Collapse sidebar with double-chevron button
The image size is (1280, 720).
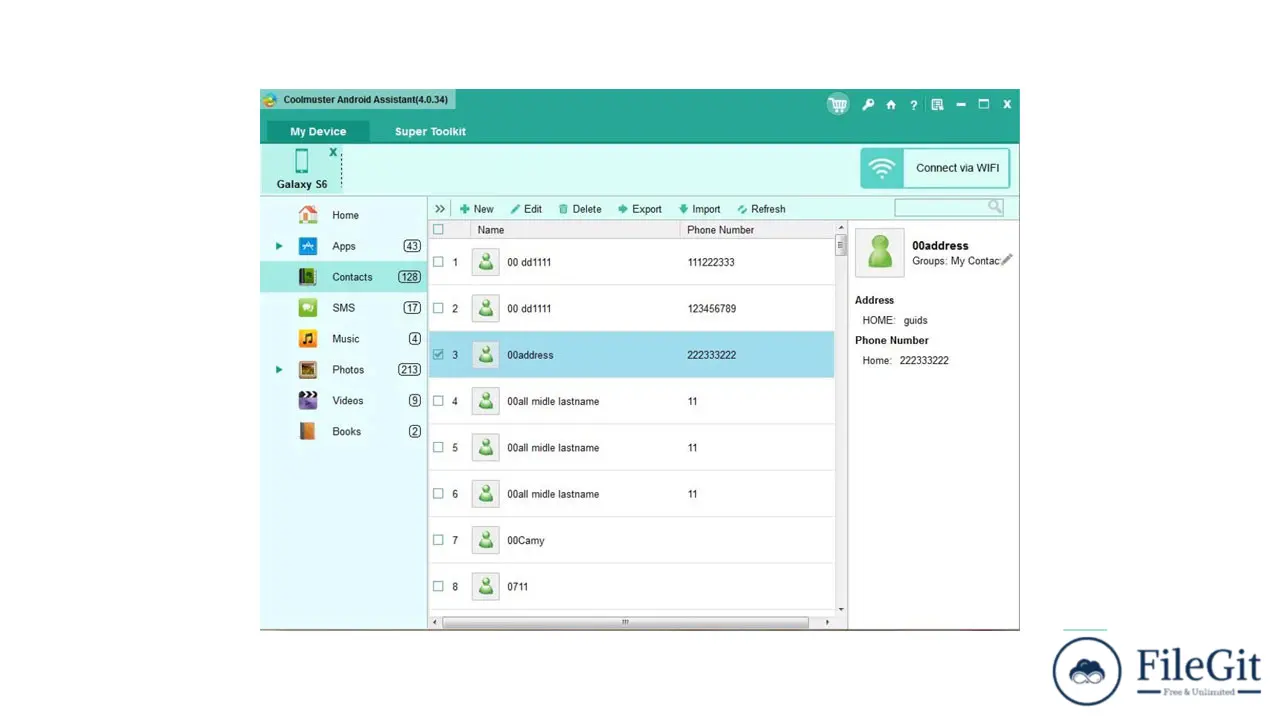440,209
